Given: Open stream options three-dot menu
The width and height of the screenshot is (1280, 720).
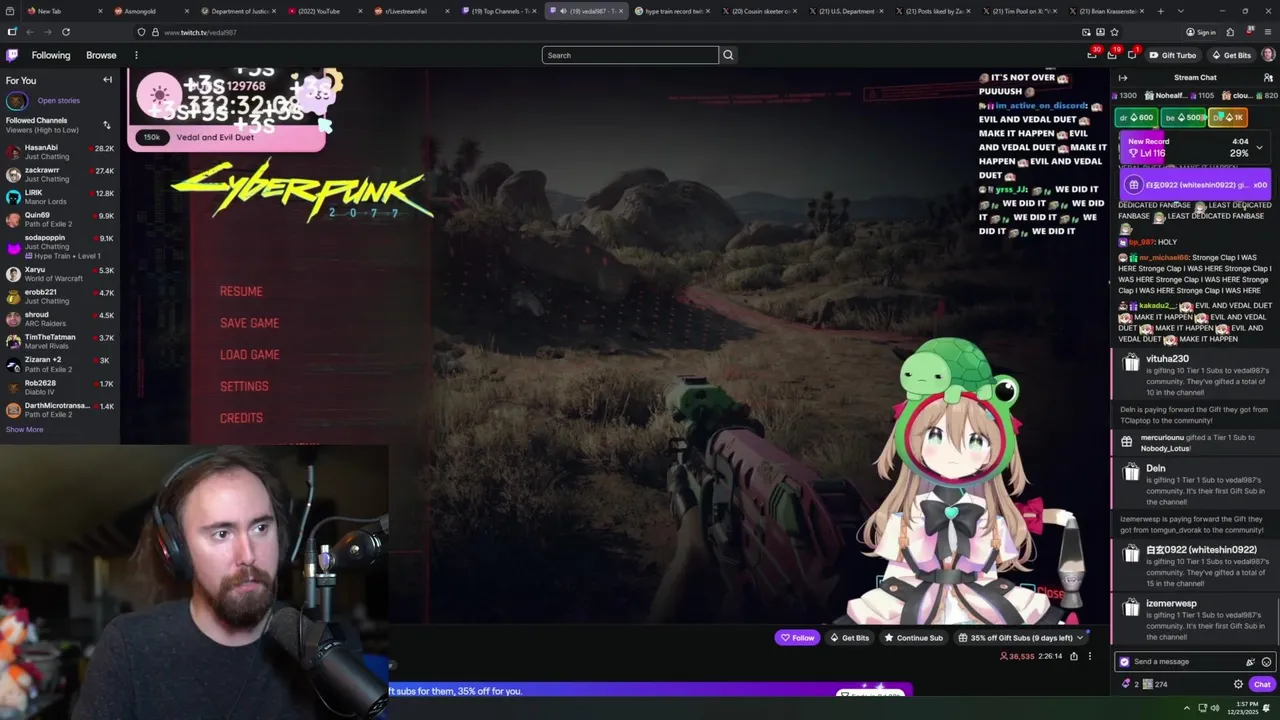Looking at the screenshot, I should (x=1090, y=656).
